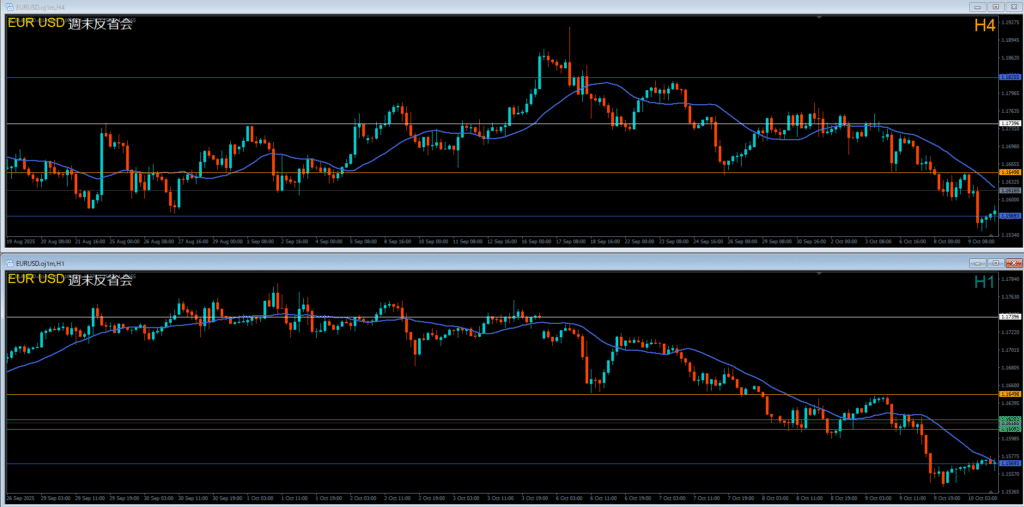Click the blue current price tag on H1 chart
1024x507 pixels.
click(1009, 463)
